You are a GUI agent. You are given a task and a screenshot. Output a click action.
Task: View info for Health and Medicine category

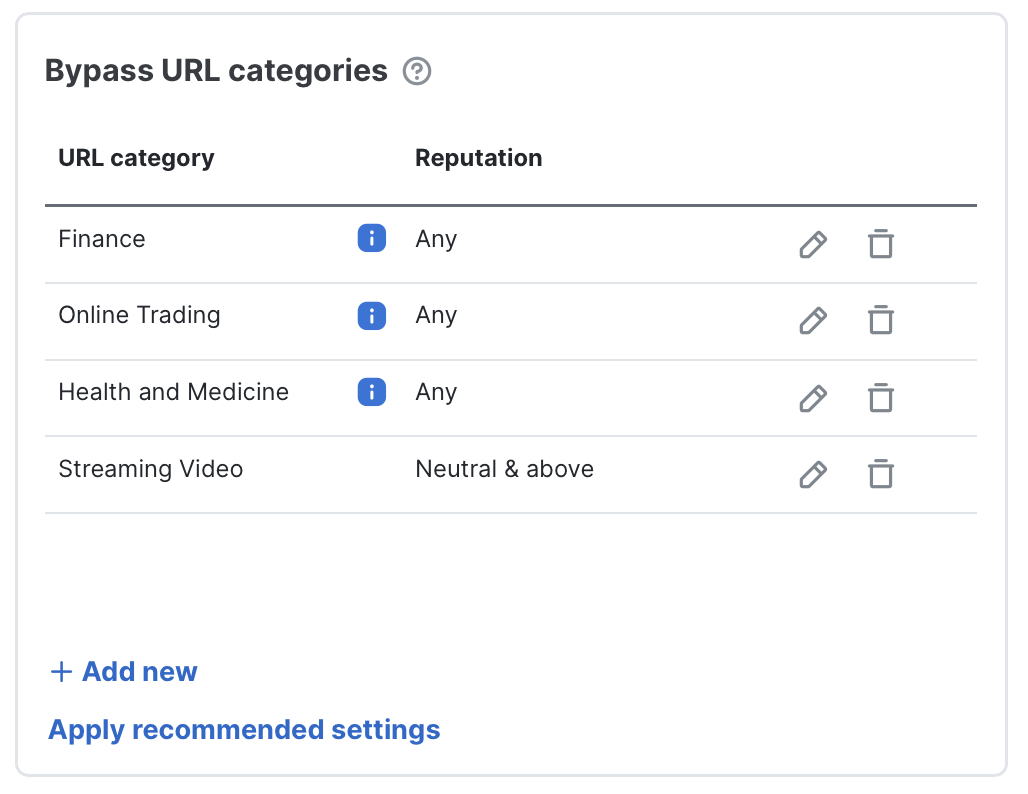click(370, 392)
